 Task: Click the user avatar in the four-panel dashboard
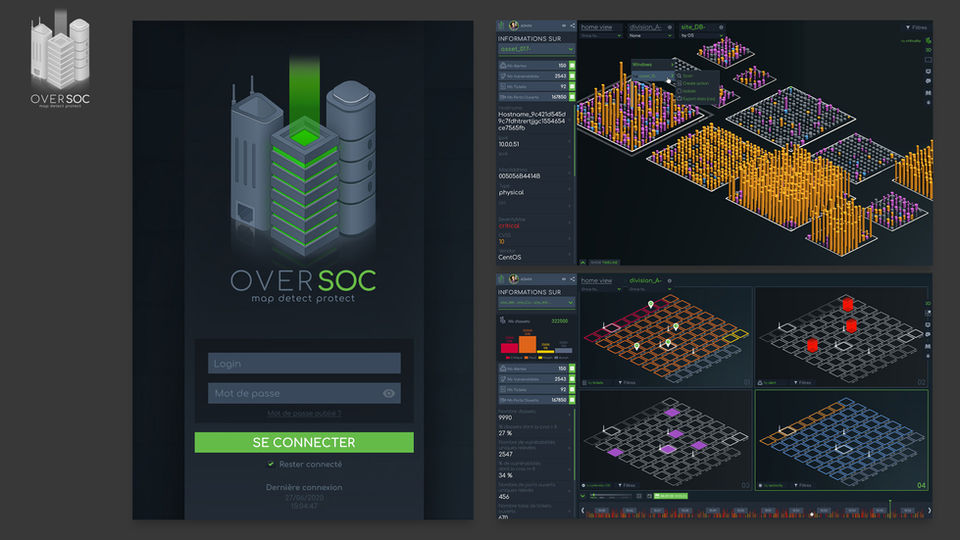[514, 279]
